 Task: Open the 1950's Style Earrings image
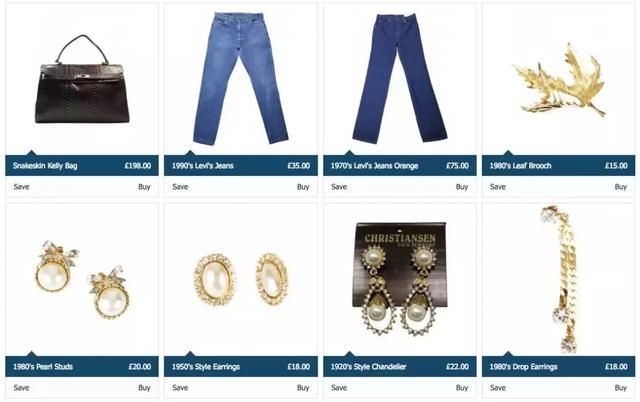click(240, 279)
